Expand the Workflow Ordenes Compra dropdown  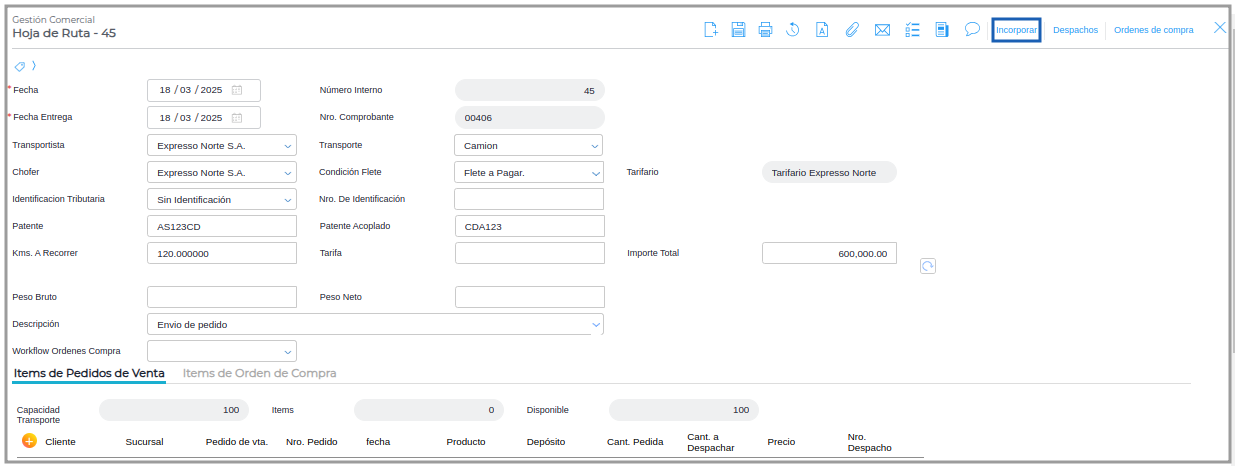(x=288, y=352)
